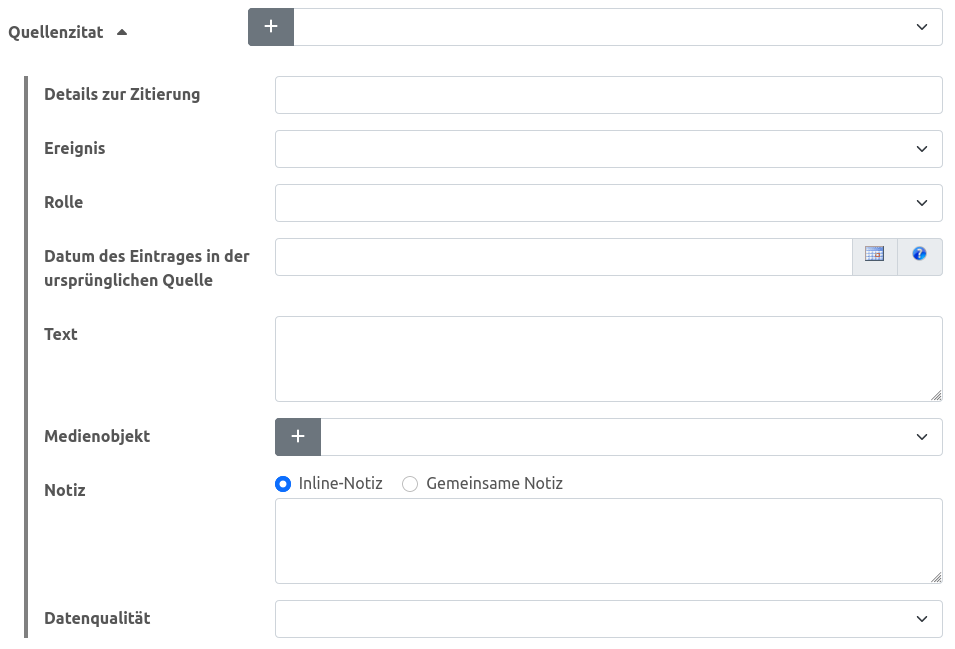Viewport: 955px width, 649px height.
Task: Open the Datenqualität dropdown
Action: click(608, 619)
